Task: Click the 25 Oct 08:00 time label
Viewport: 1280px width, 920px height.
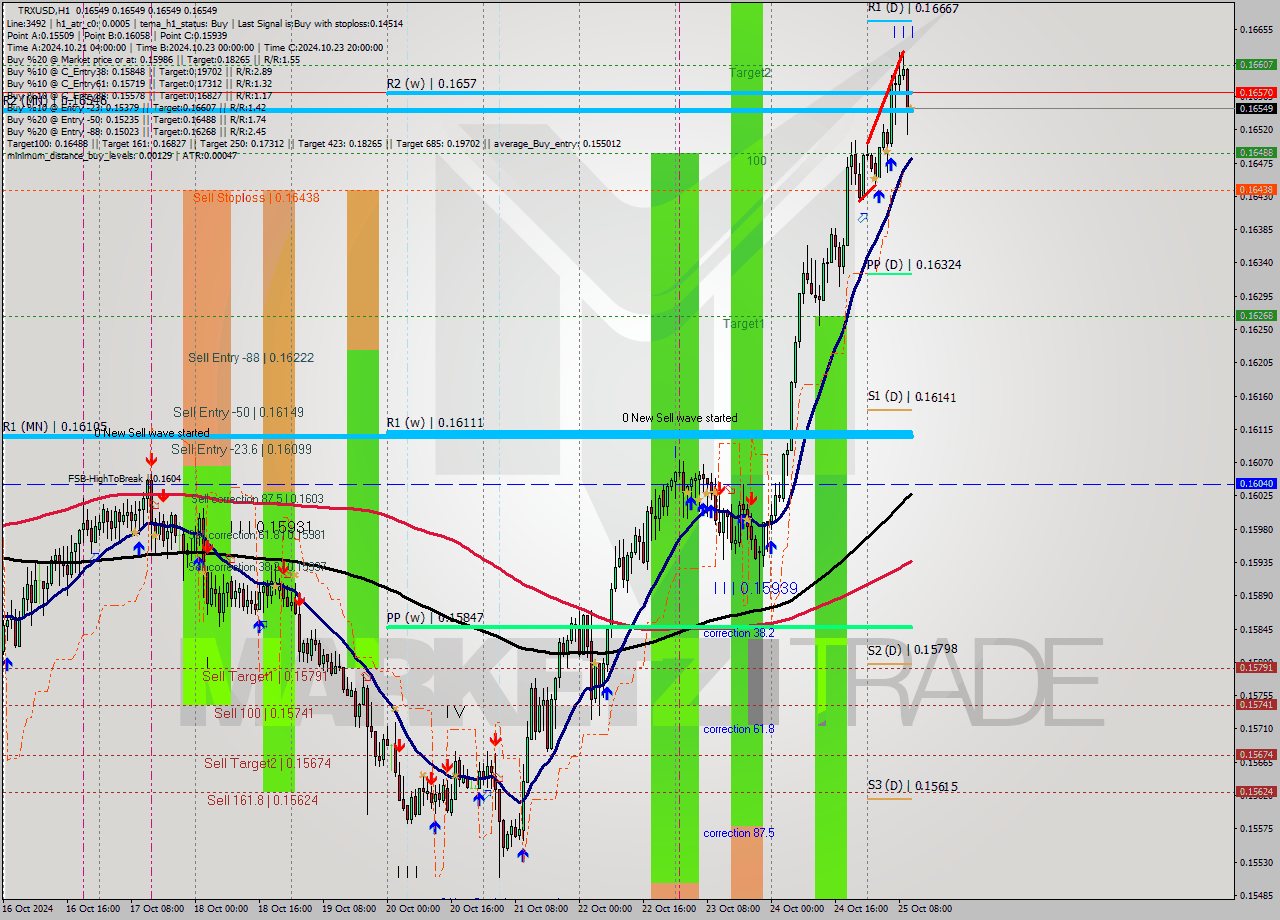Action: (x=925, y=909)
